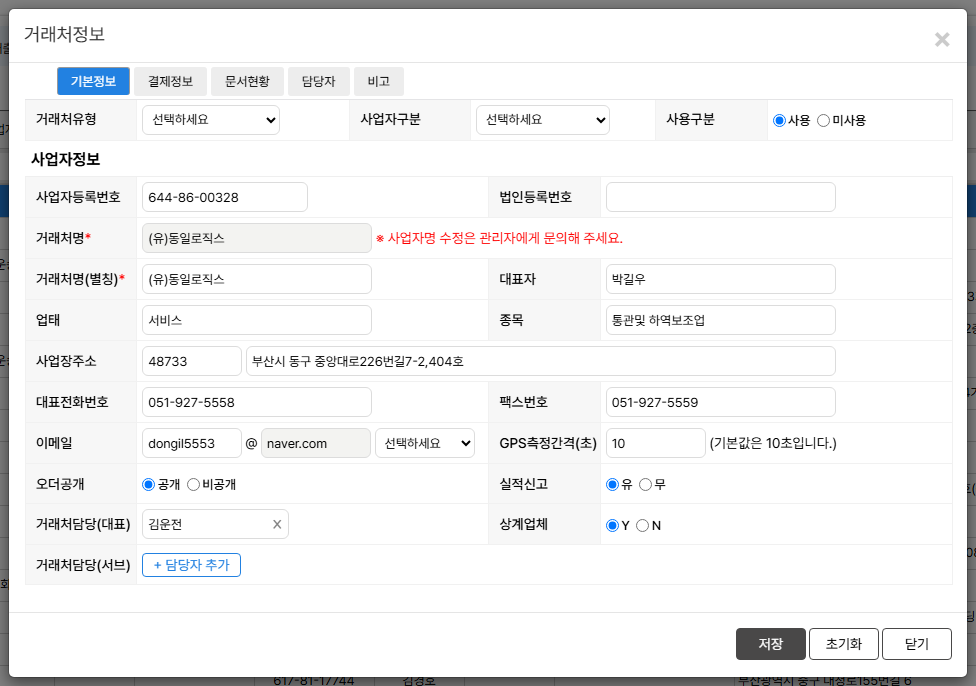Expand the 거래처유형 dropdown
976x686 pixels.
tap(211, 120)
